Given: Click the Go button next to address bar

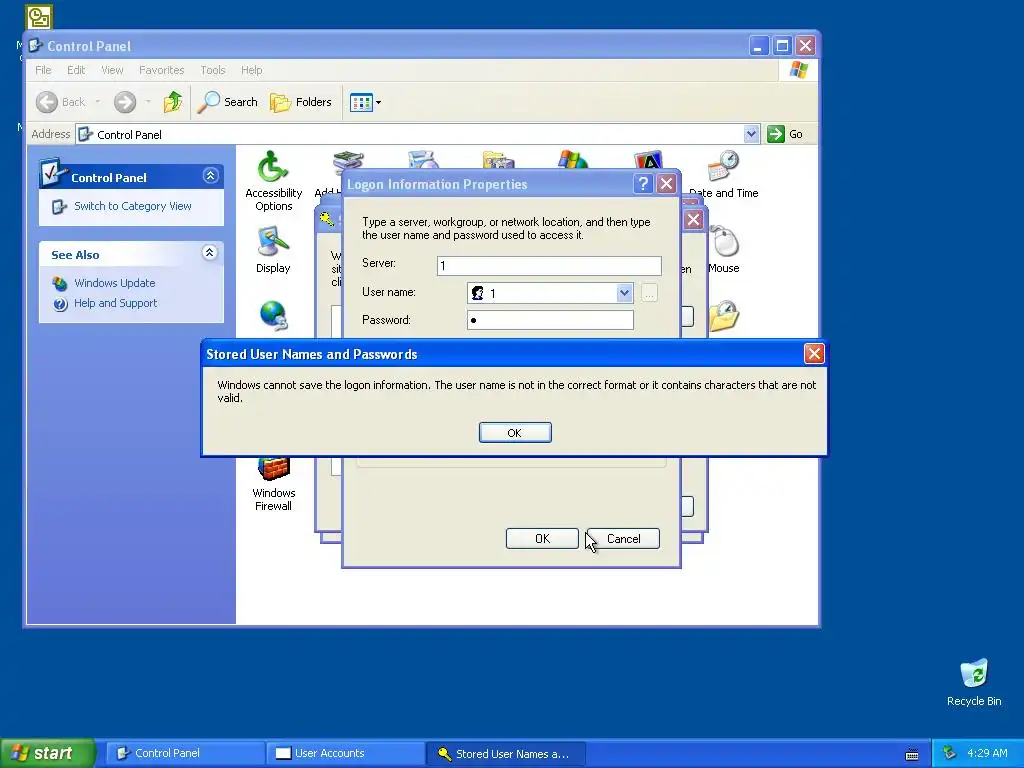Looking at the screenshot, I should point(785,134).
